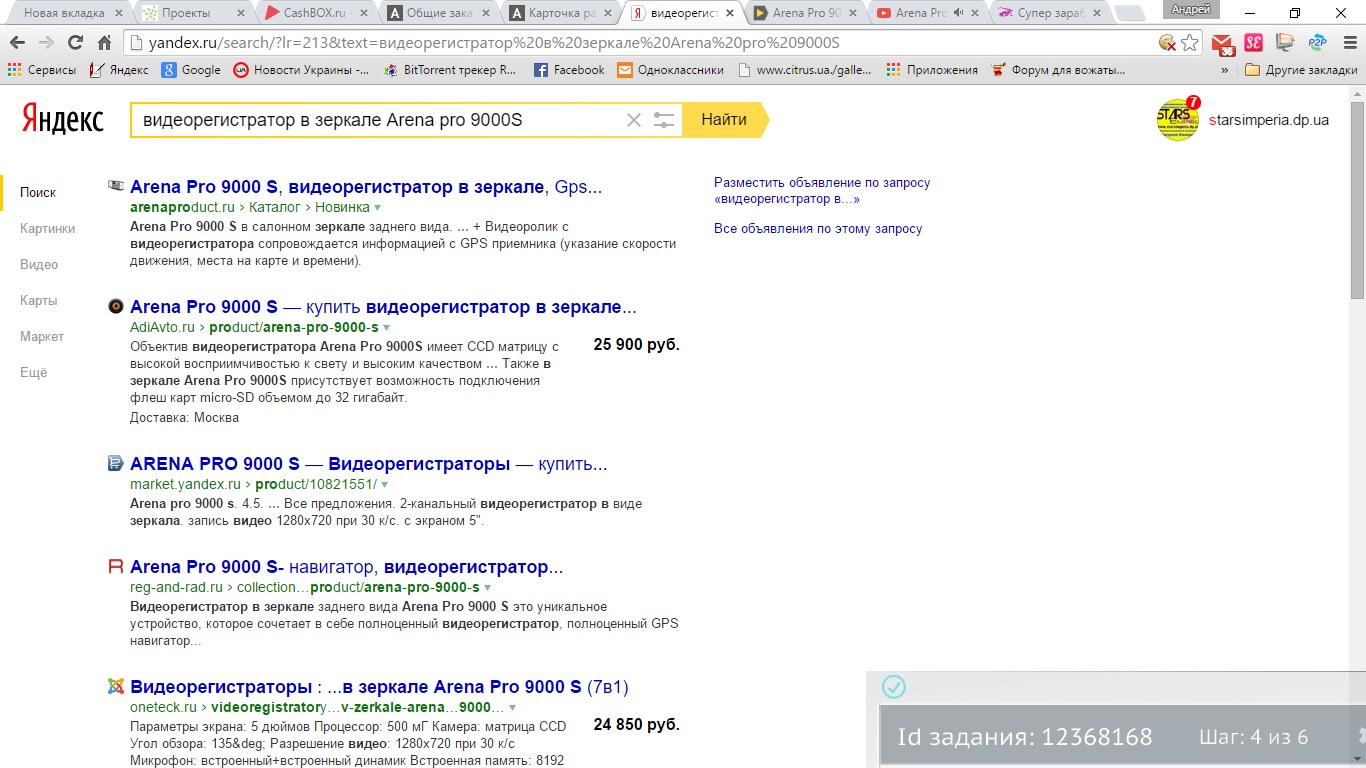Viewport: 1366px width, 768px height.
Task: Open the P2P extension icon
Action: click(x=1317, y=43)
